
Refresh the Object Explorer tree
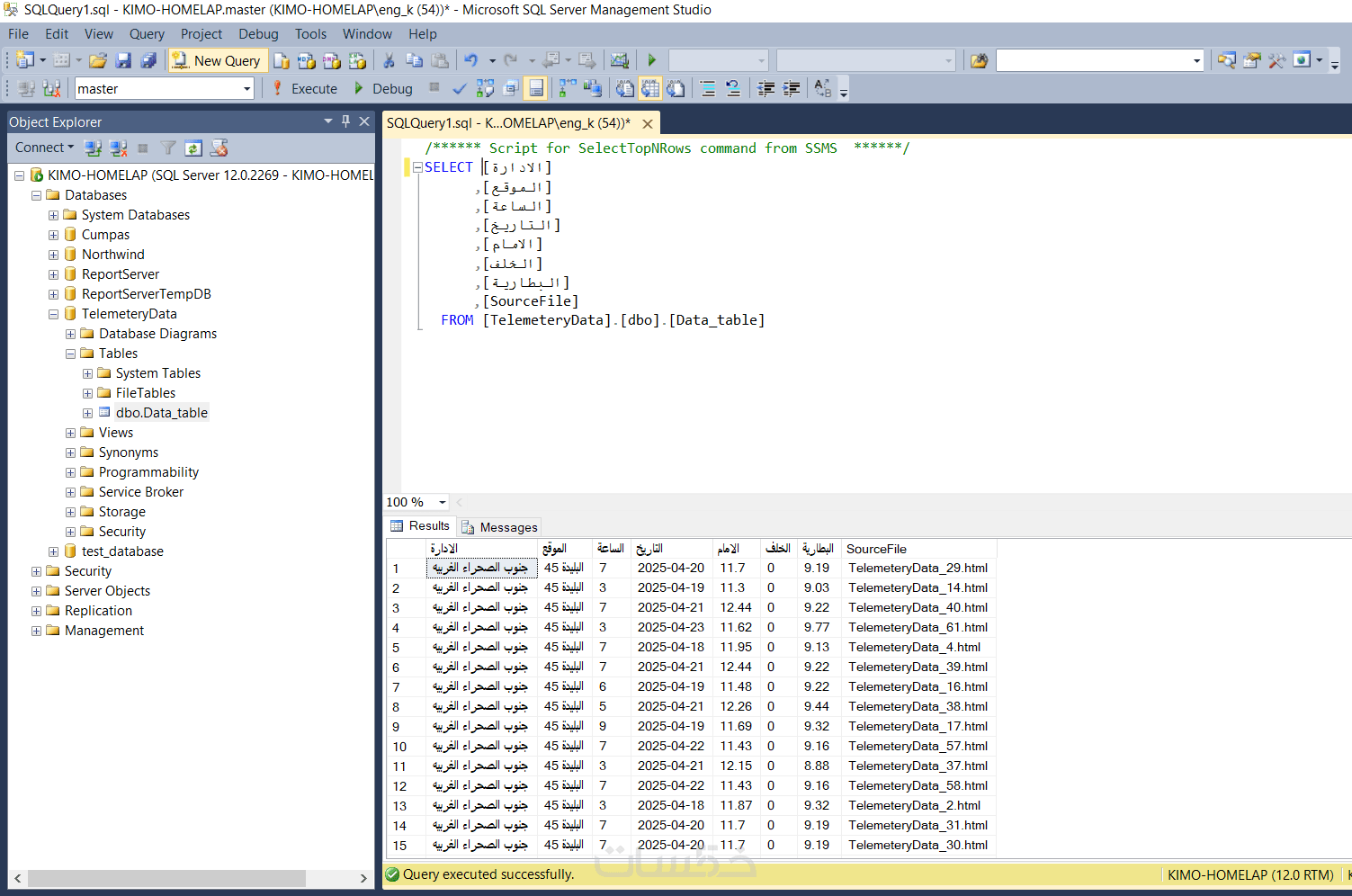193,148
